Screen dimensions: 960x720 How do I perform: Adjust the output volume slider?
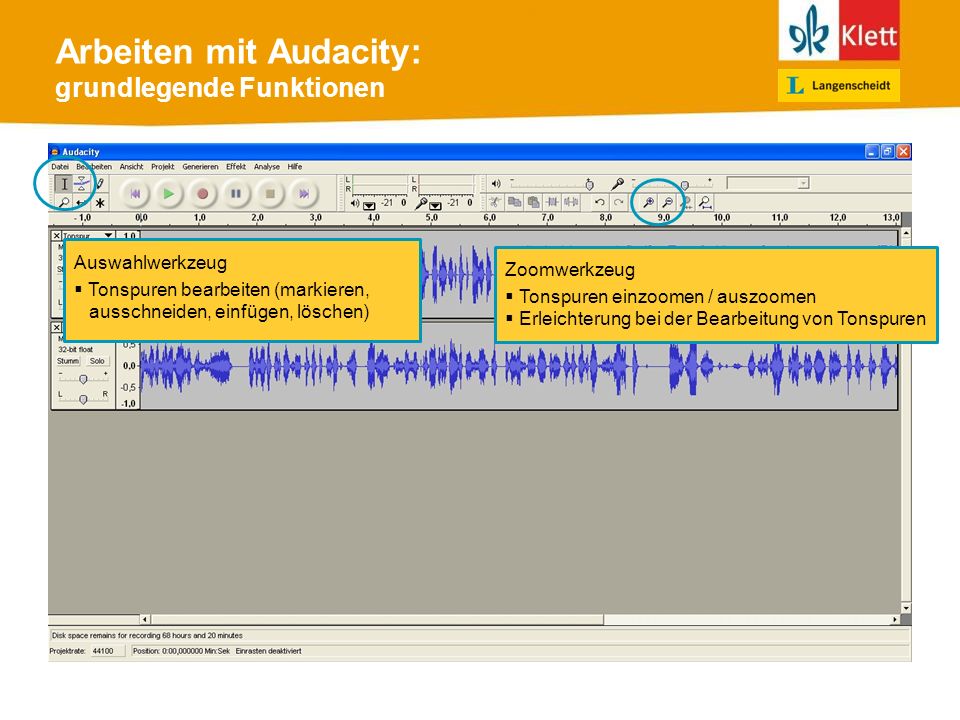pos(551,184)
